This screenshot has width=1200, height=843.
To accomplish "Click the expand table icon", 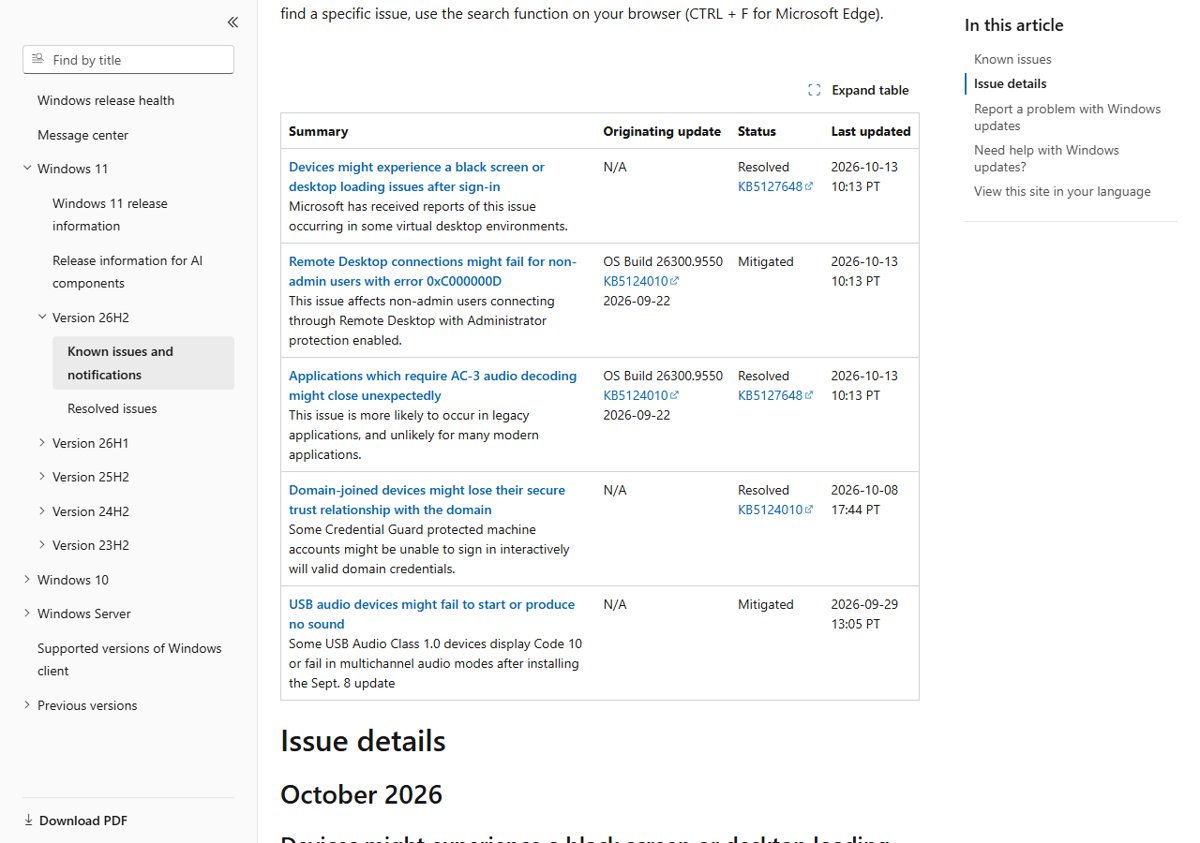I will click(814, 90).
